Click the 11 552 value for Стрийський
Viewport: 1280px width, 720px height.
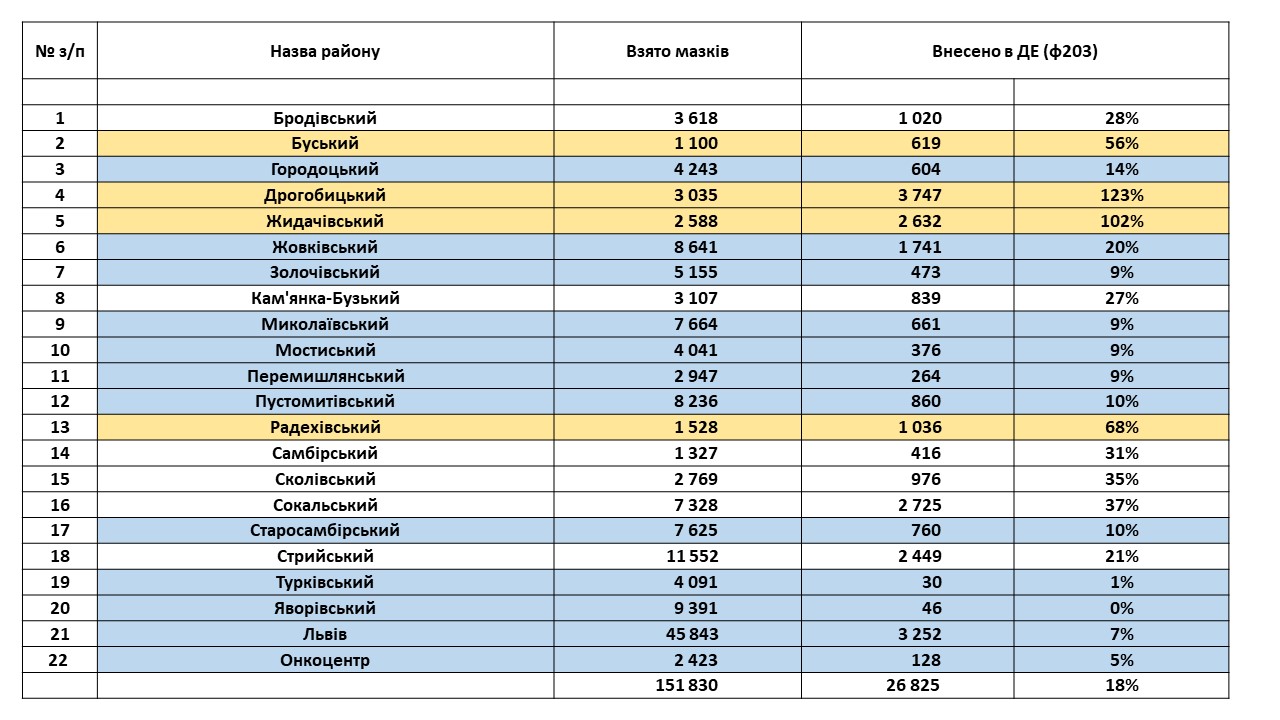pos(677,556)
